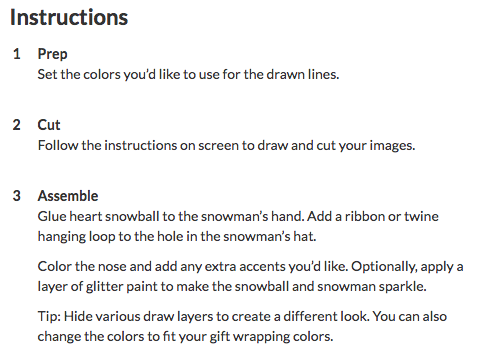Screen dimensions: 477x362
Task: Click the text about setting drawn line colors
Action: 188,74
